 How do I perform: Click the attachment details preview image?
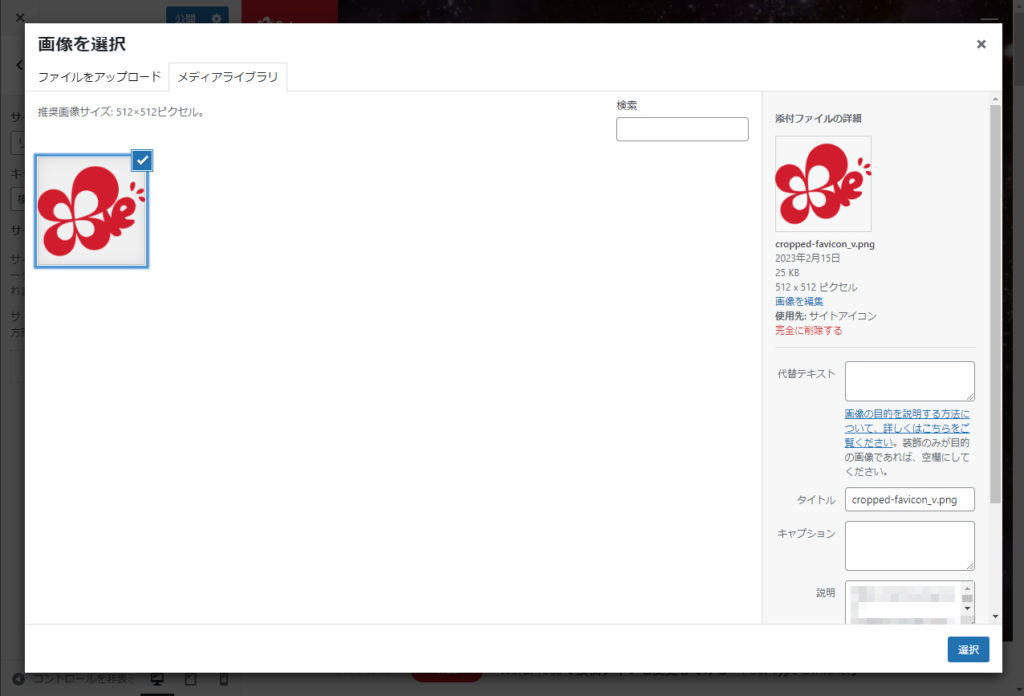pos(823,184)
